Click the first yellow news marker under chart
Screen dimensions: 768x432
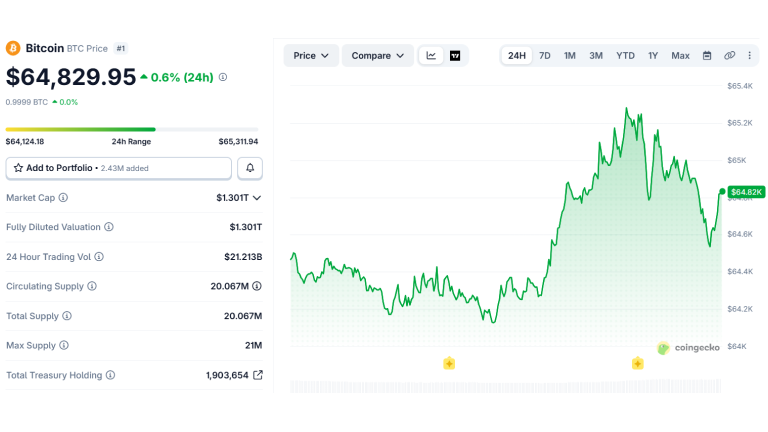[449, 363]
